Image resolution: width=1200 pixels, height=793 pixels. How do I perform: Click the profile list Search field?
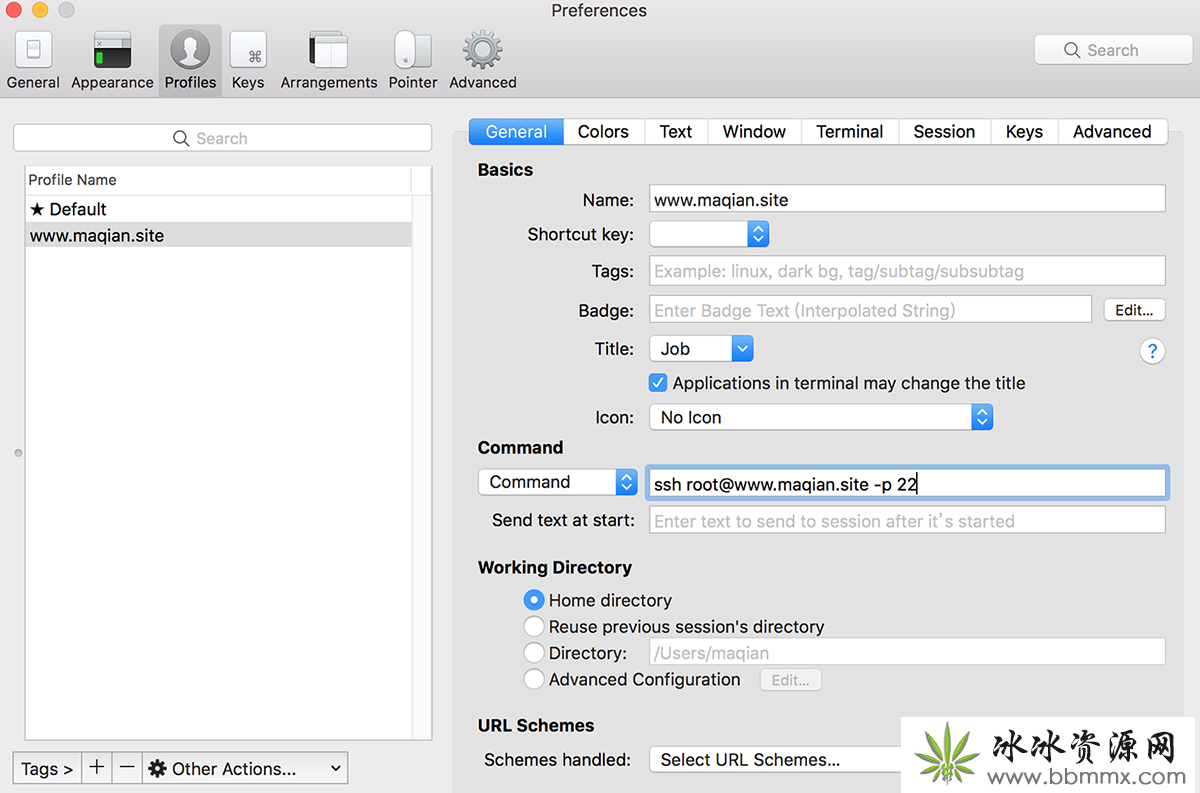click(x=222, y=138)
